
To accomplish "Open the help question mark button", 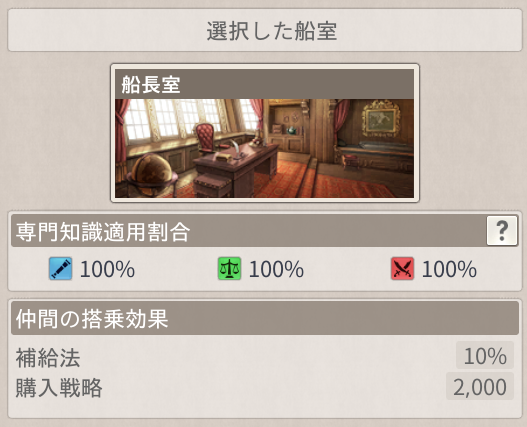I will (502, 231).
